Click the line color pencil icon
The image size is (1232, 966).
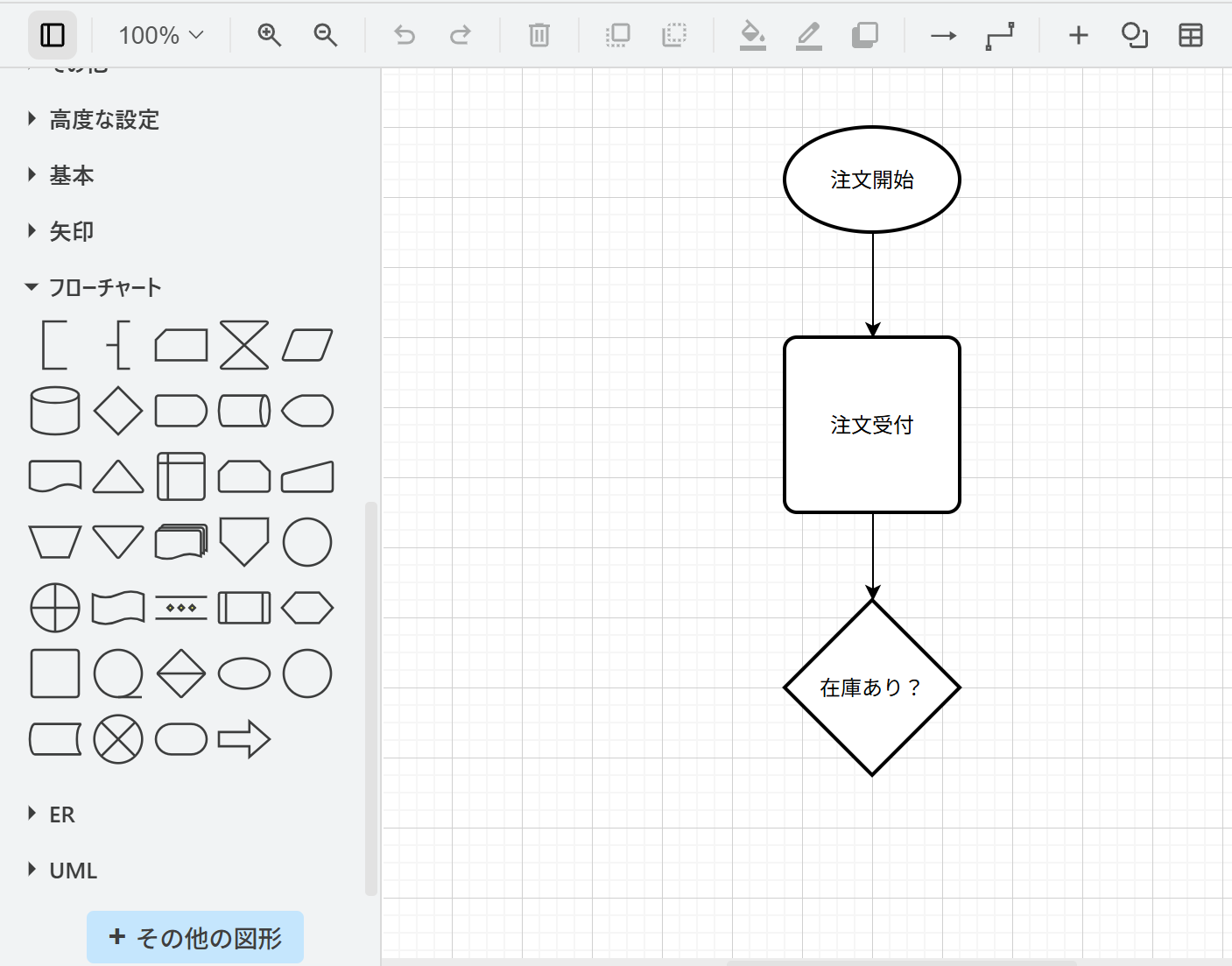(808, 35)
